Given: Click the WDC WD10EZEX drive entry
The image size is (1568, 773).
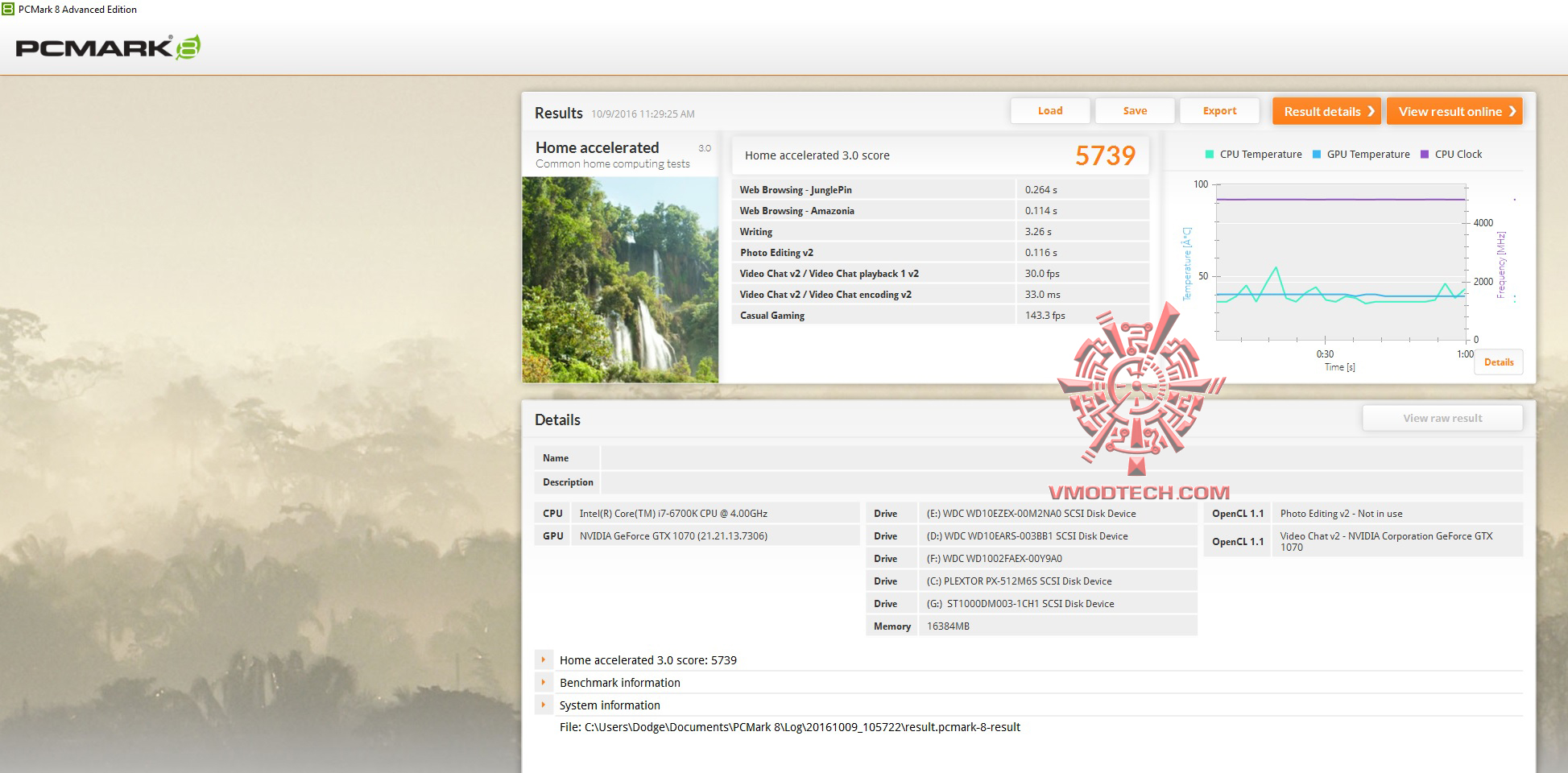Looking at the screenshot, I should pos(1031,514).
